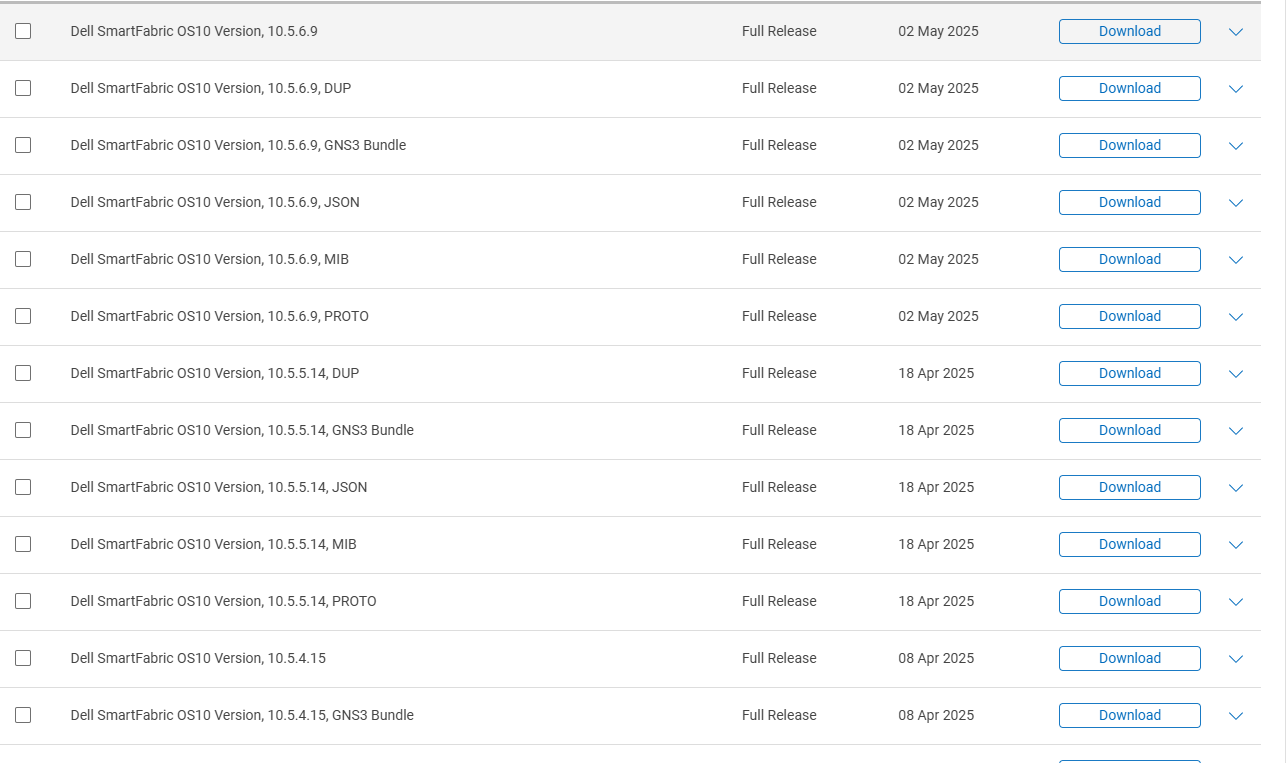Select checkbox for 10.5.6.9, DUP row
Image resolution: width=1286 pixels, height=763 pixels.
coord(23,88)
